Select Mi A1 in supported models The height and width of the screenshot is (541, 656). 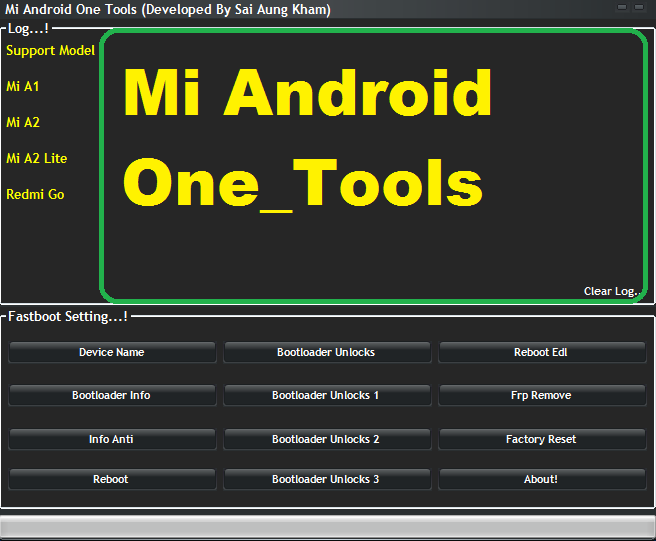(x=23, y=87)
